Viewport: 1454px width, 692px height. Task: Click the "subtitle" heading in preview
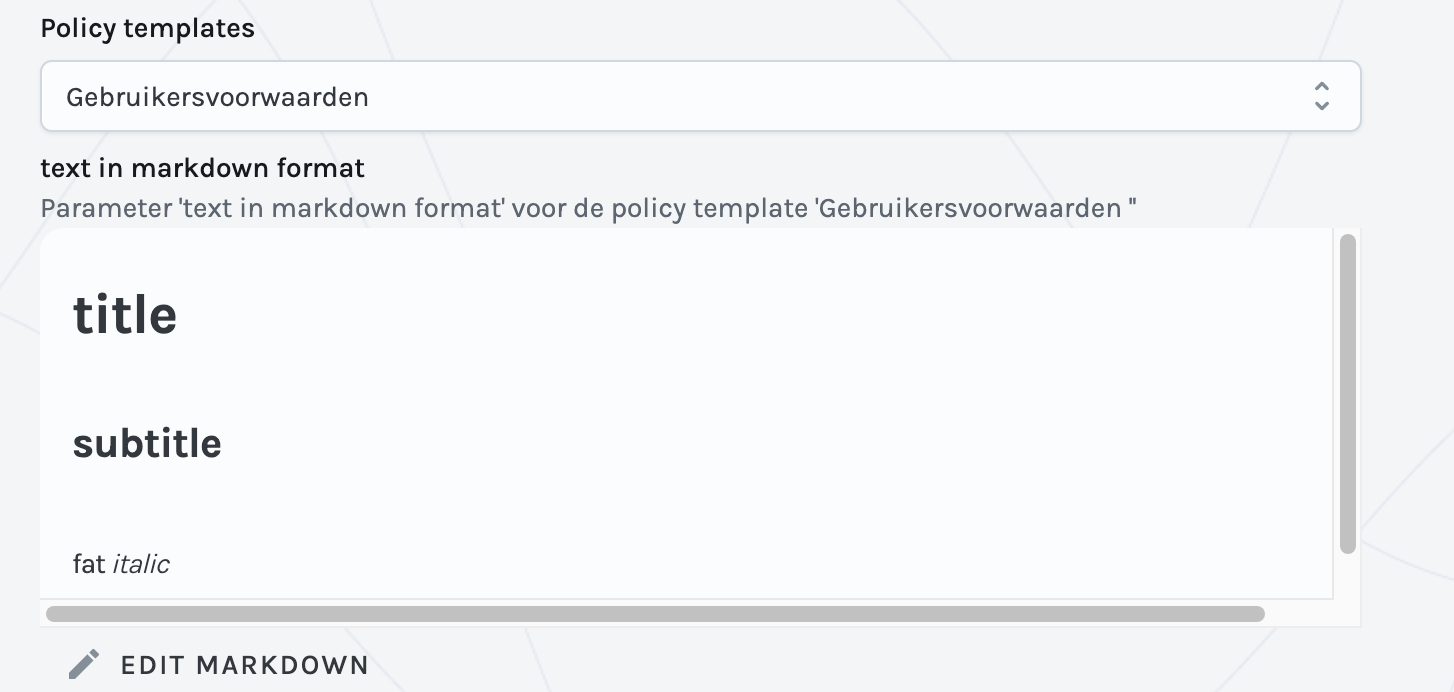[x=147, y=443]
